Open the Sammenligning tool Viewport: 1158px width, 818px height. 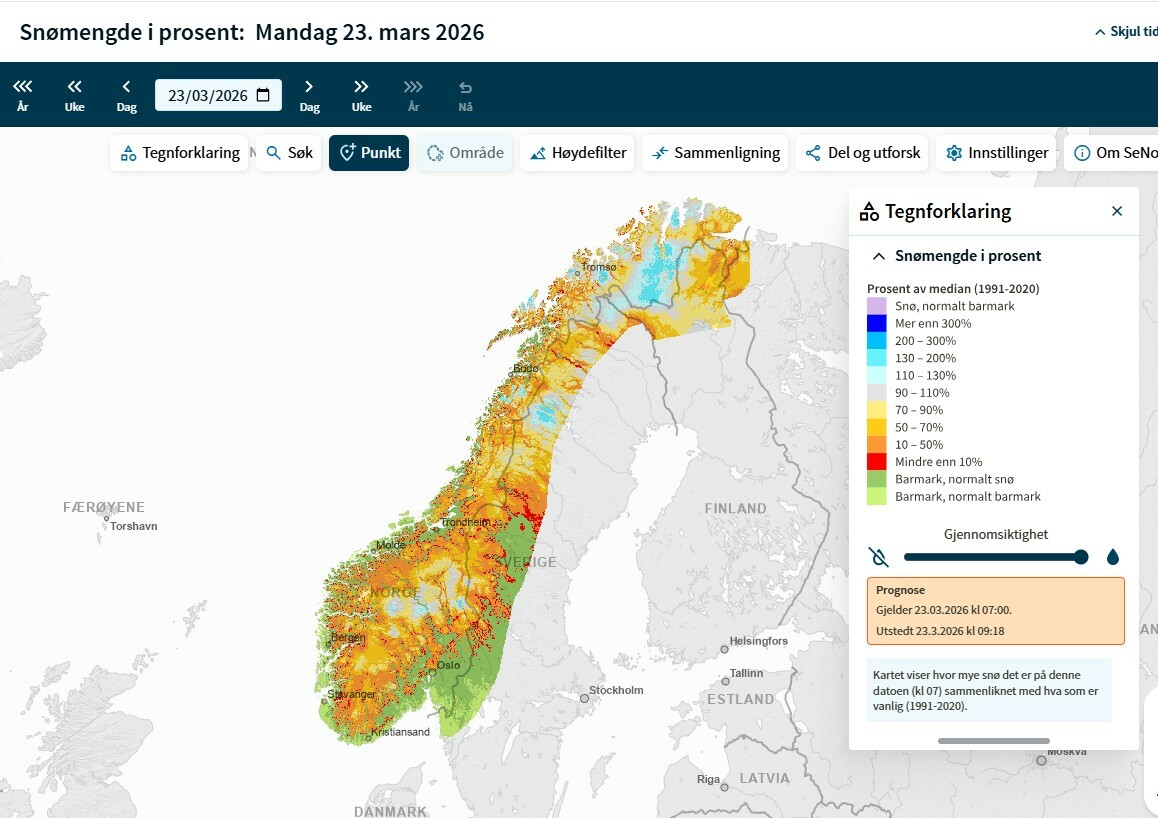715,153
